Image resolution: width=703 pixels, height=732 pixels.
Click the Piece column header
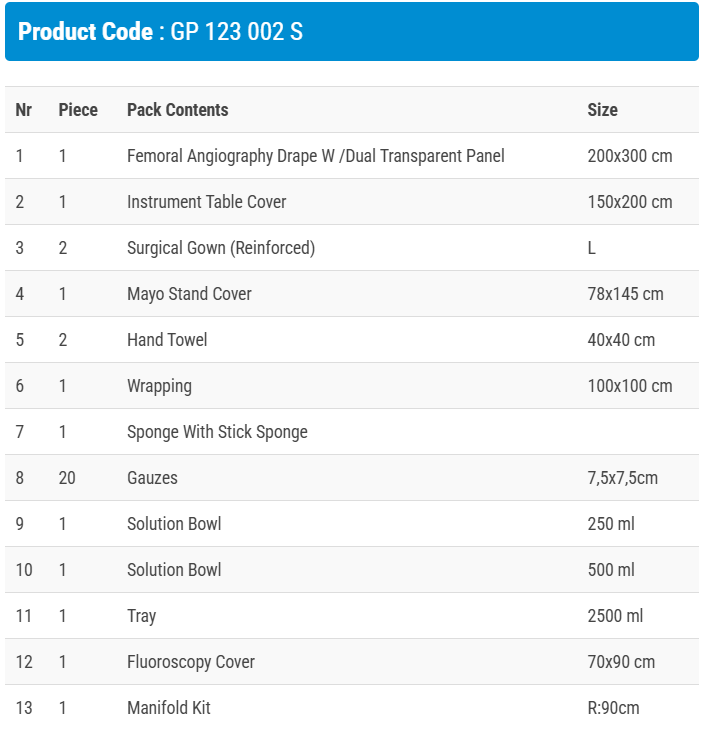point(78,110)
